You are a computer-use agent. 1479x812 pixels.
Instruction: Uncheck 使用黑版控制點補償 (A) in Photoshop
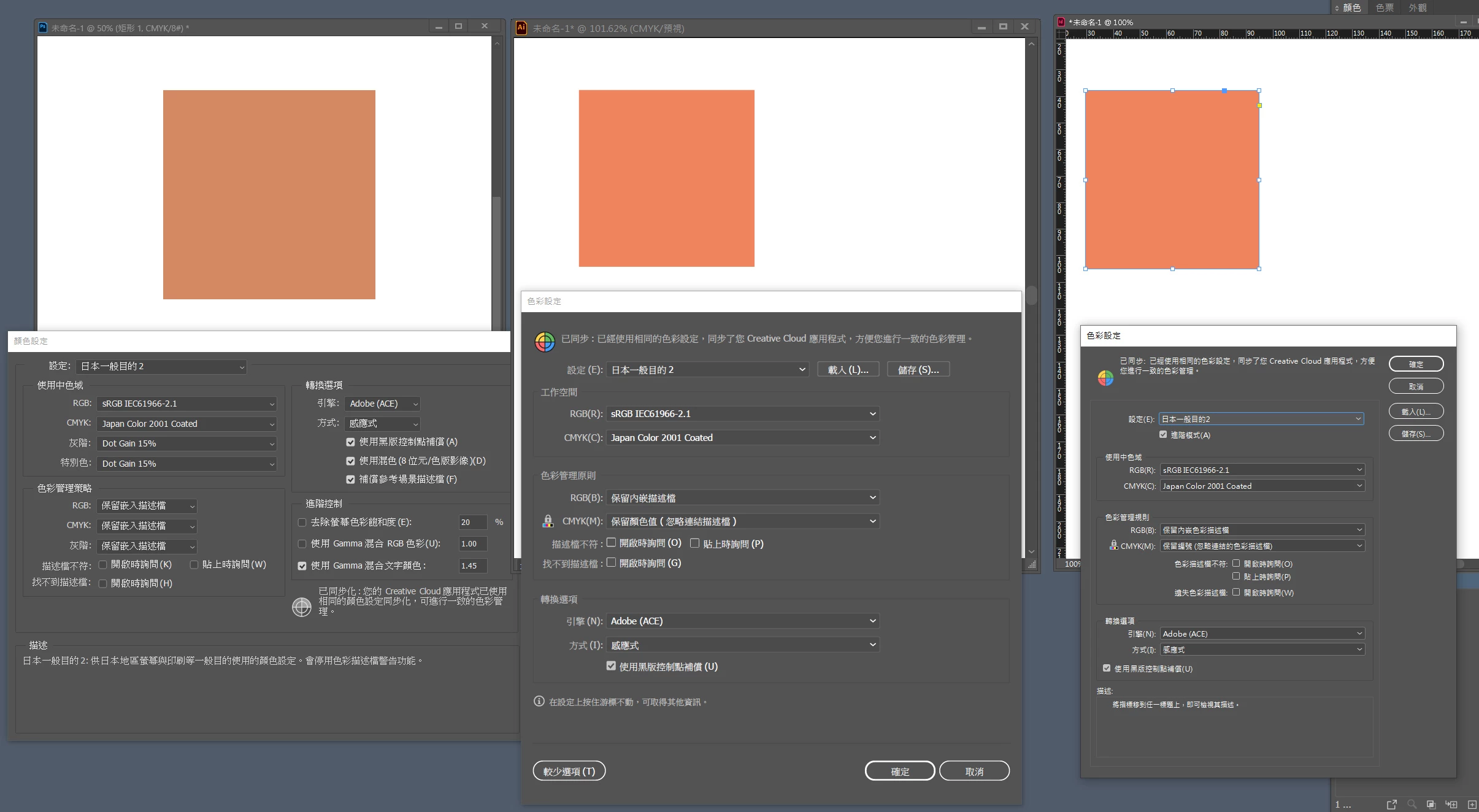350,442
